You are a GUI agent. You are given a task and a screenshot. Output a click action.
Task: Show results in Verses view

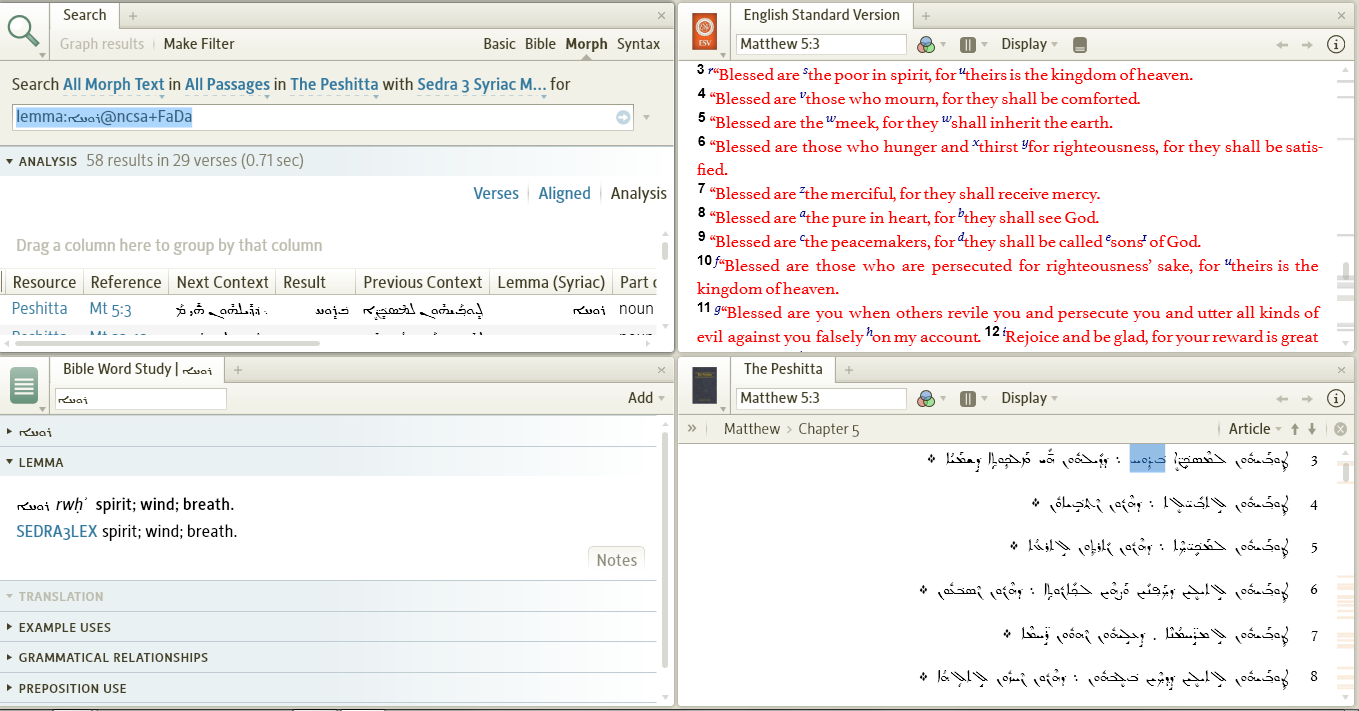496,194
